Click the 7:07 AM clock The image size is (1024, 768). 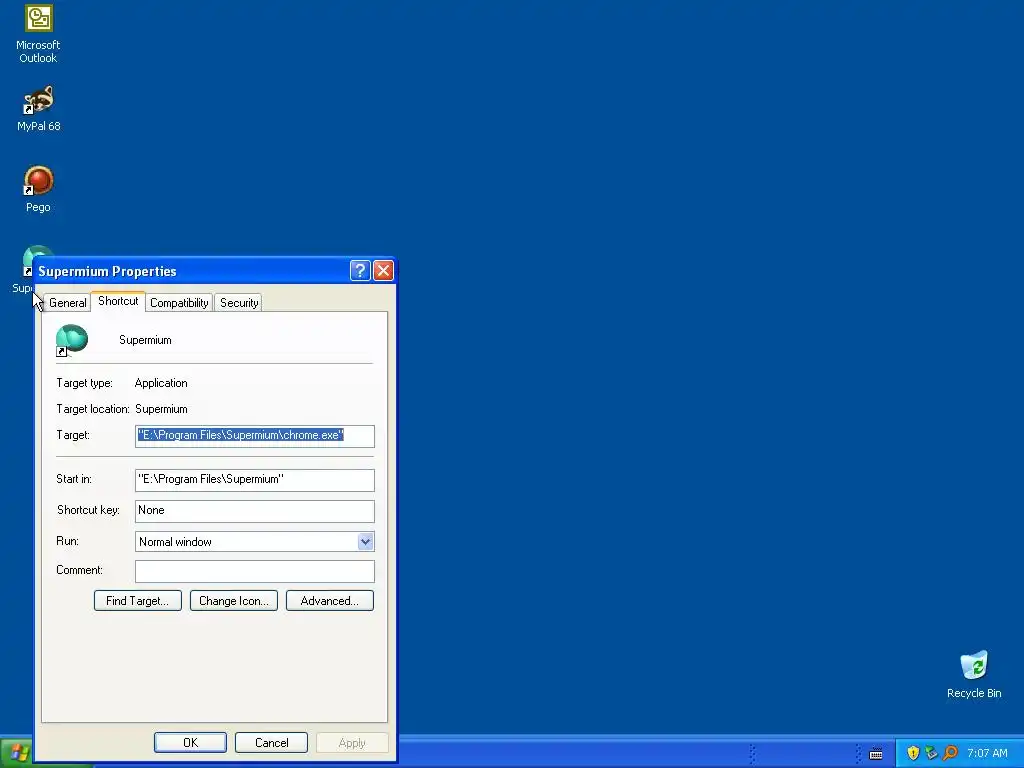pos(987,753)
